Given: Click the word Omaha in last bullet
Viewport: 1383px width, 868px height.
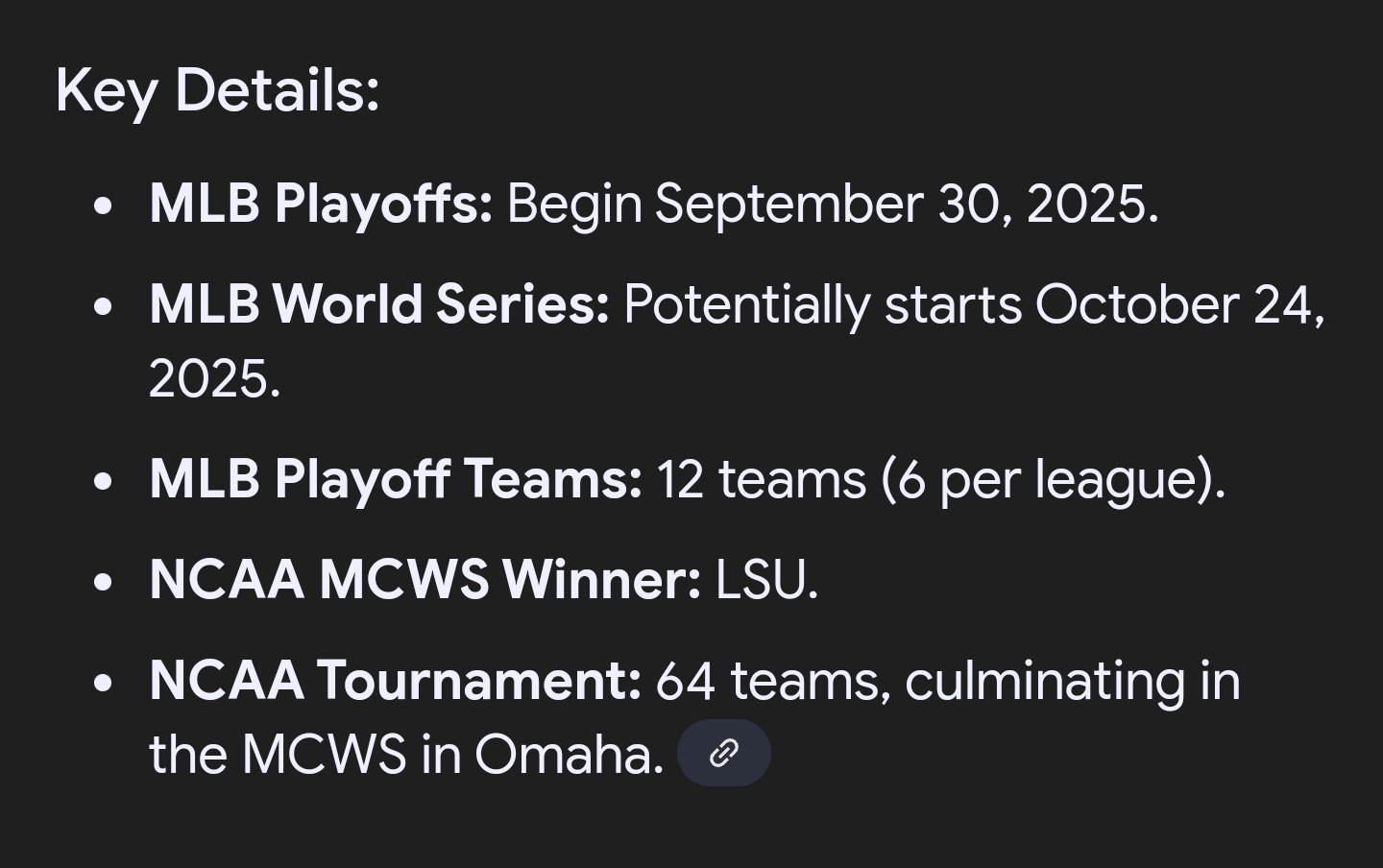Looking at the screenshot, I should click(569, 755).
